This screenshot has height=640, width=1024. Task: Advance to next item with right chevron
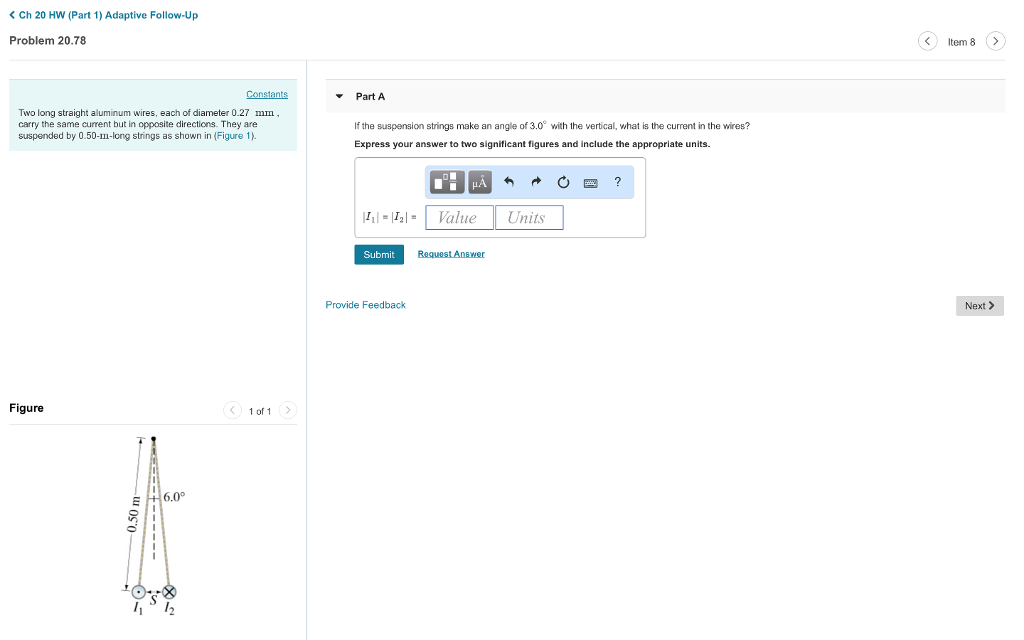[x=996, y=41]
